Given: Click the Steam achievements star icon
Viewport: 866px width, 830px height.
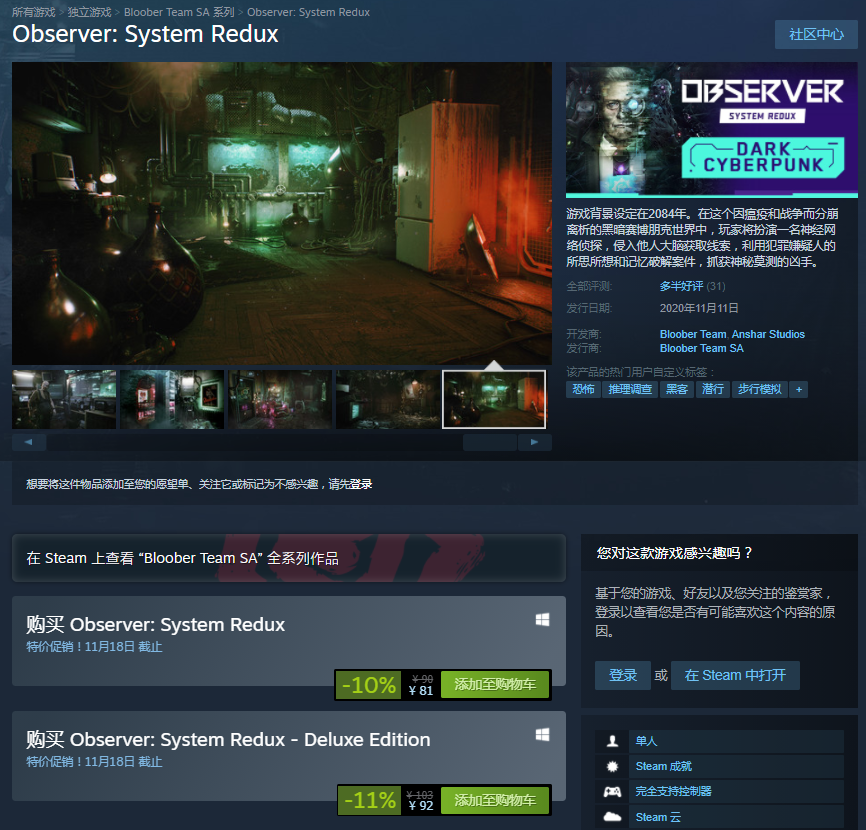Looking at the screenshot, I should pyautogui.click(x=612, y=766).
